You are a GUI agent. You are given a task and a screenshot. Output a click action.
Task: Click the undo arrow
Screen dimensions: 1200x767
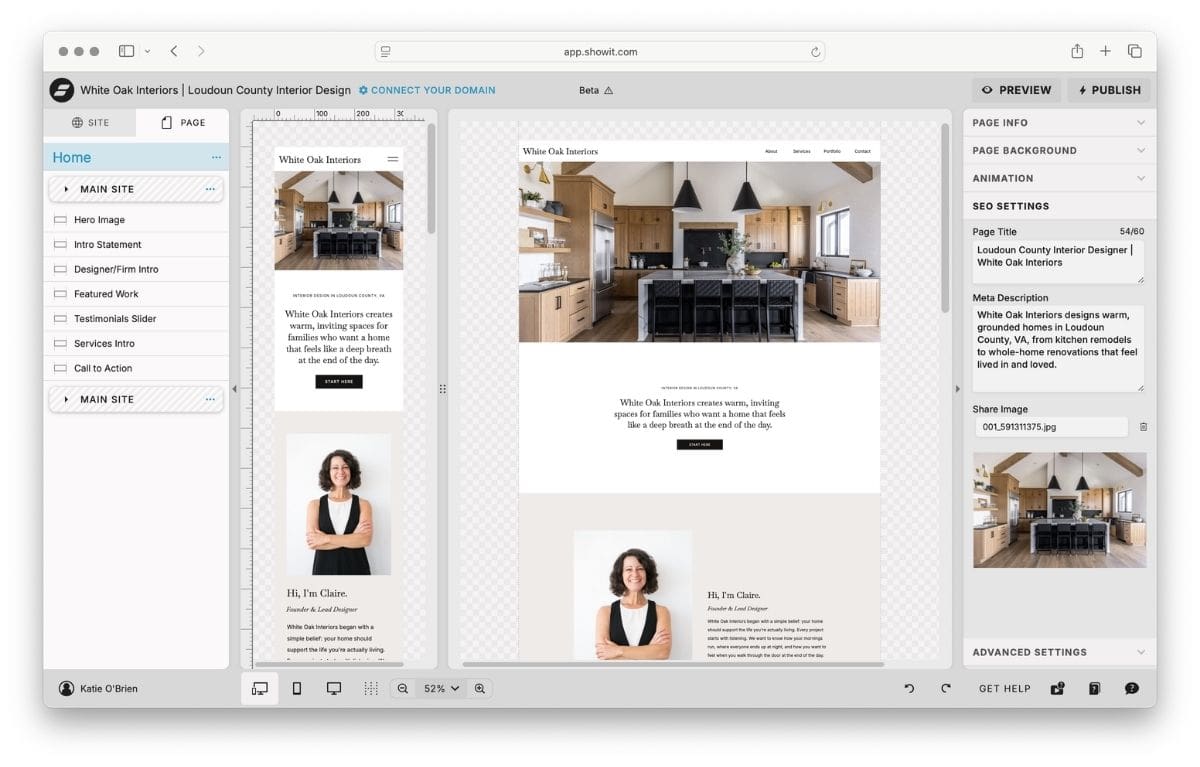909,689
